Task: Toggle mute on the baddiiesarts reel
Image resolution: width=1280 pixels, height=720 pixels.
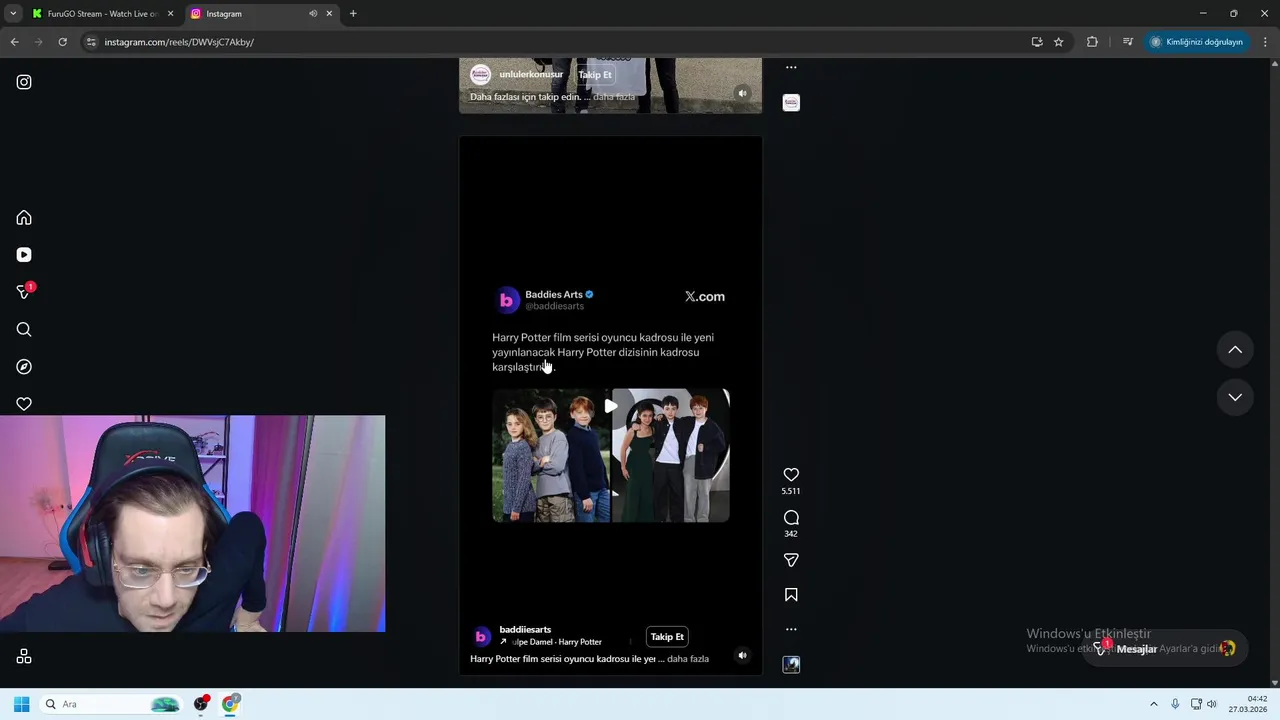Action: (x=742, y=656)
